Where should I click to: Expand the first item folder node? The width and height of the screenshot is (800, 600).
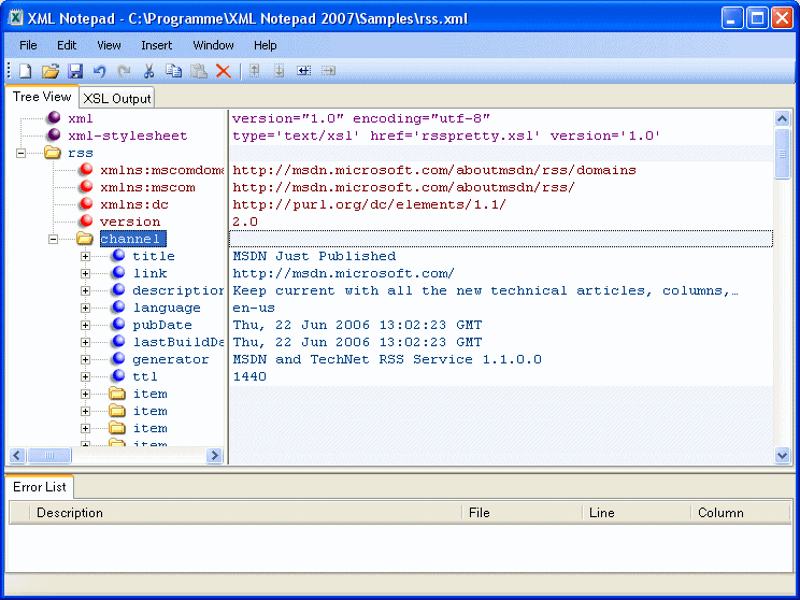(x=86, y=393)
